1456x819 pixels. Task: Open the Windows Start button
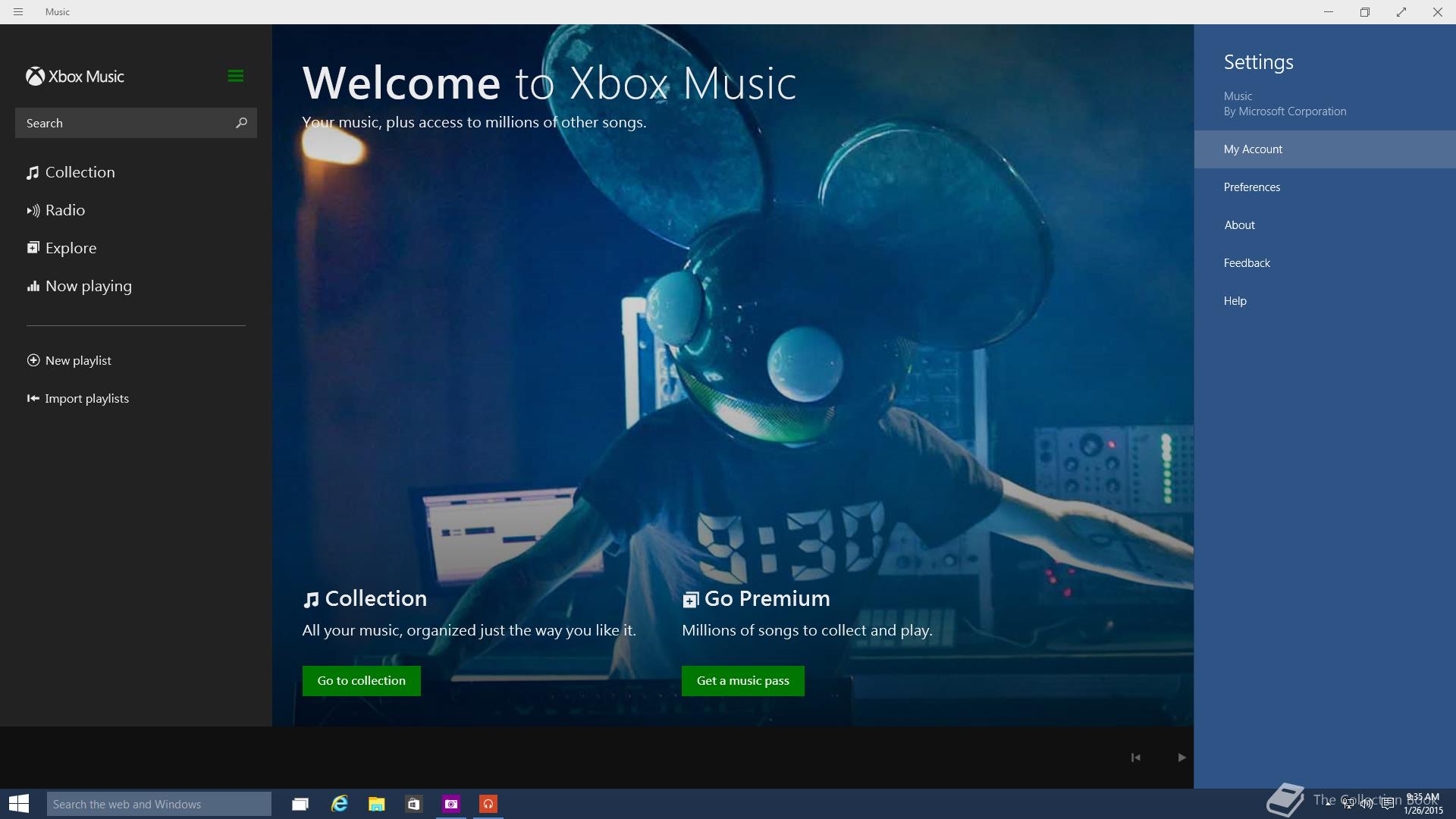click(x=19, y=804)
